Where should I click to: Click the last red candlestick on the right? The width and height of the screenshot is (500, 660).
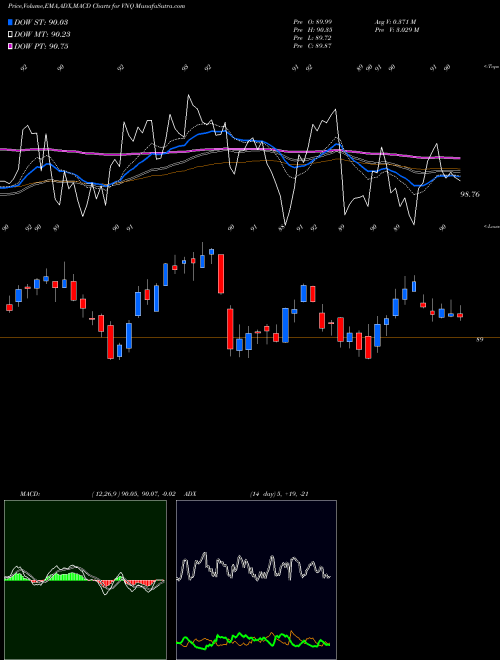click(x=460, y=315)
